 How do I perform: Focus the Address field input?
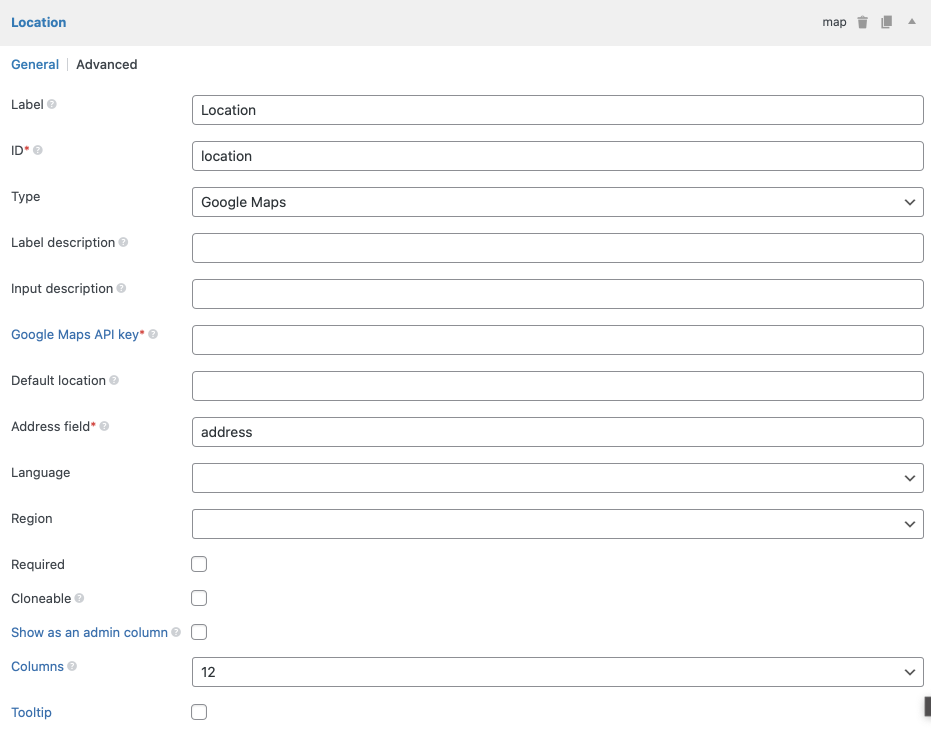click(x=558, y=432)
